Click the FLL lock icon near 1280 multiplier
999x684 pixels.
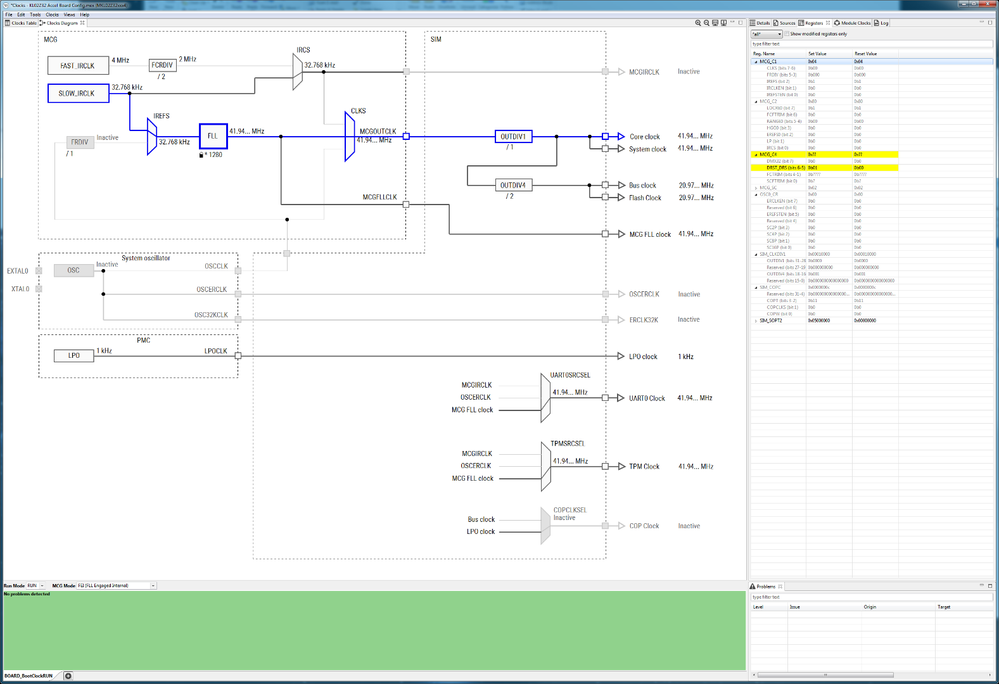(201, 155)
